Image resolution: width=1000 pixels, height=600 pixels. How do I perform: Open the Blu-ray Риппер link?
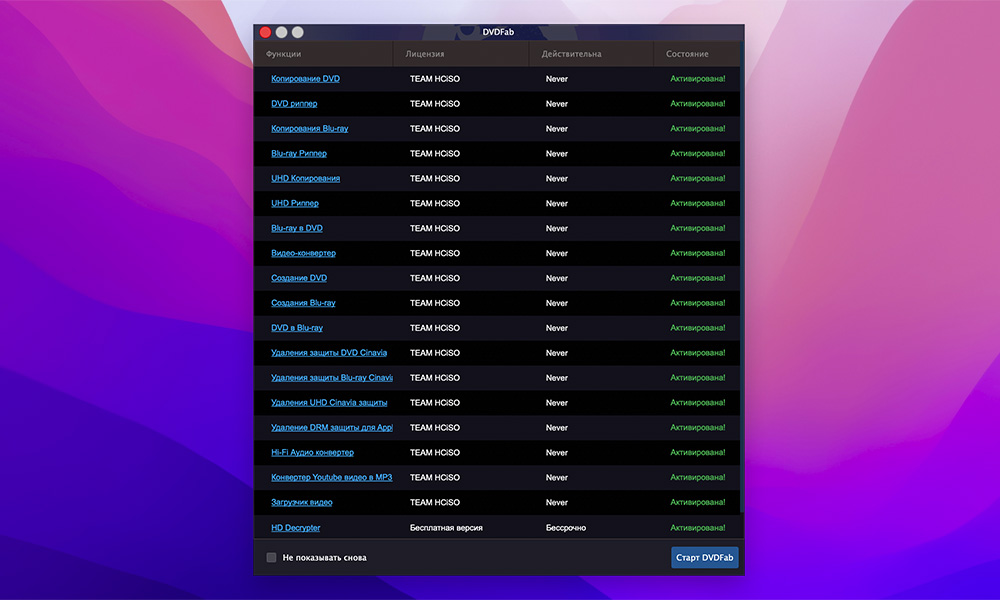click(x=298, y=154)
